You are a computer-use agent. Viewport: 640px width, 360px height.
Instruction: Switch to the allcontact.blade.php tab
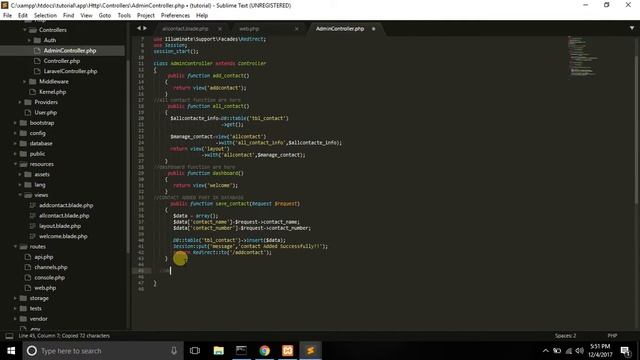[x=185, y=29]
